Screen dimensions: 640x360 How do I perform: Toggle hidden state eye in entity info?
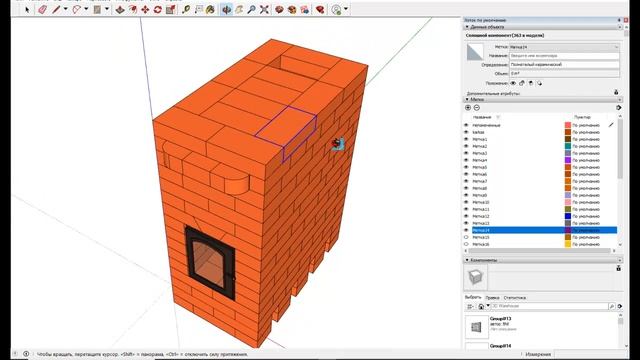pyautogui.click(x=513, y=83)
